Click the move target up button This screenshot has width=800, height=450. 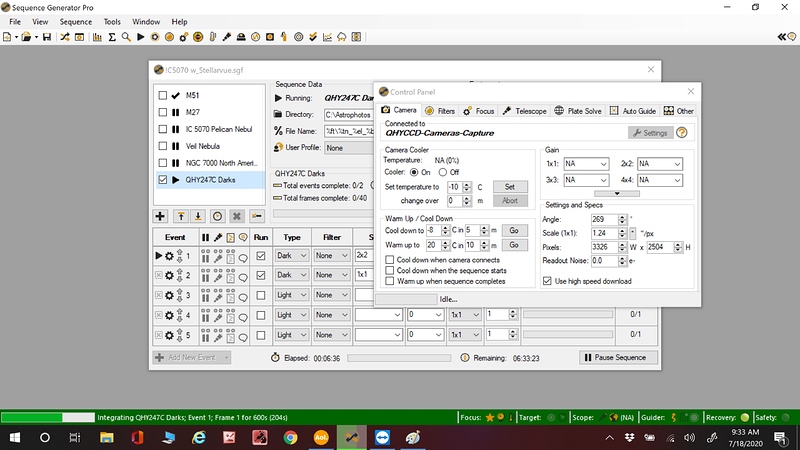[x=181, y=216]
